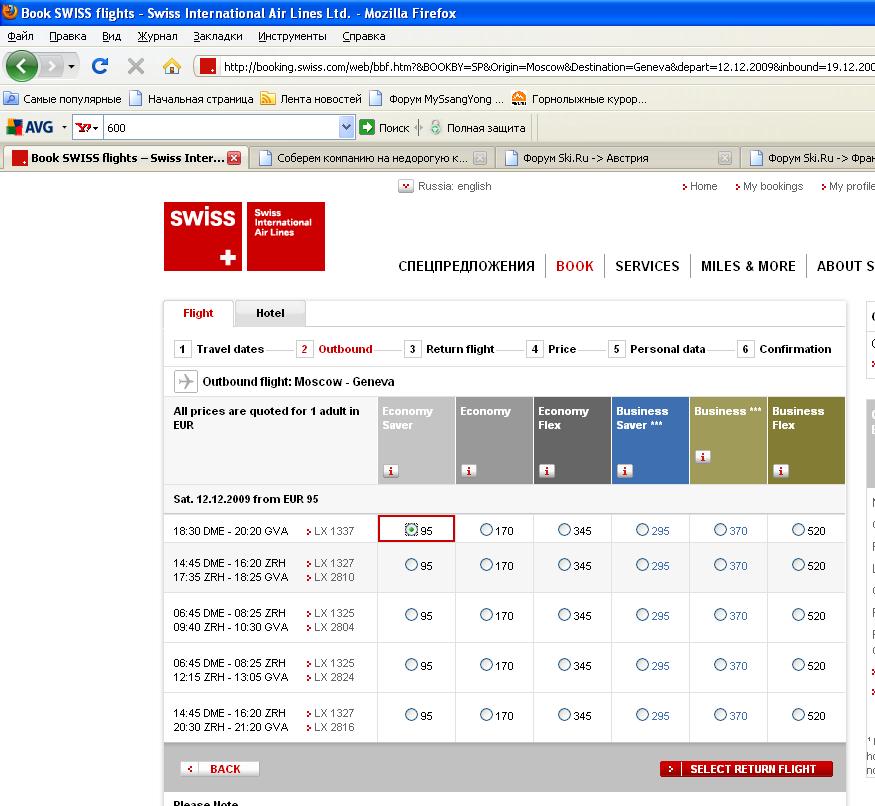The height and width of the screenshot is (806, 875).
Task: Click the browser Back arrow button
Action: coord(22,66)
